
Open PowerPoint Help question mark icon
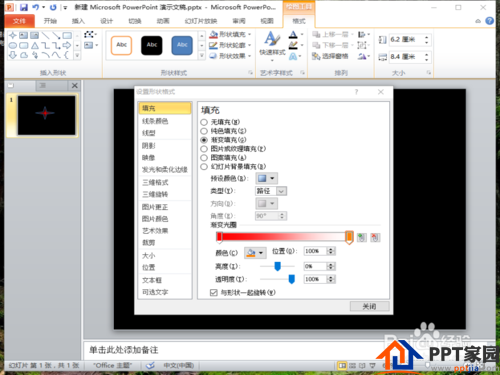tap(489, 21)
